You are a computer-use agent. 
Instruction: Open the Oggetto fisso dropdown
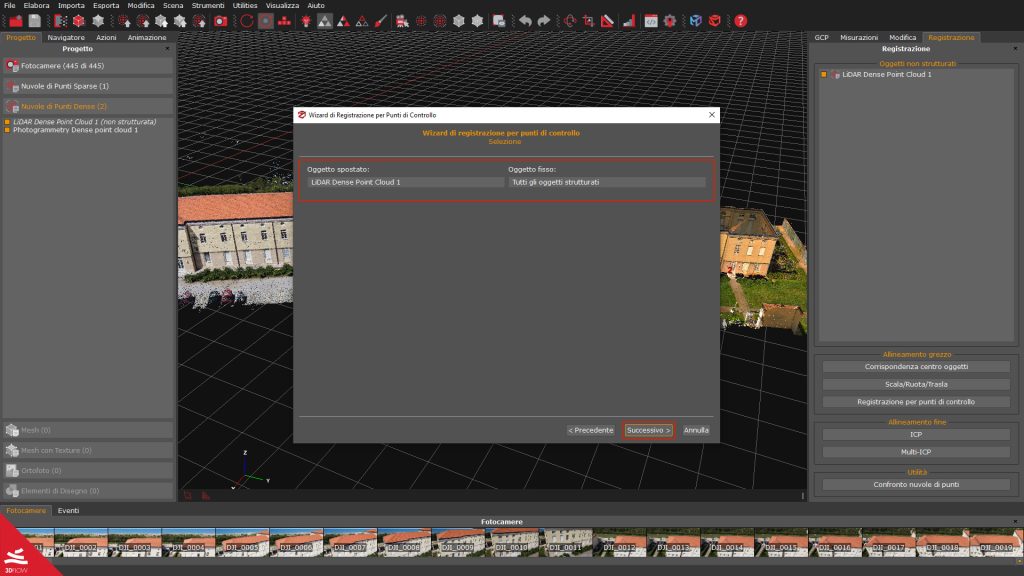(x=607, y=182)
